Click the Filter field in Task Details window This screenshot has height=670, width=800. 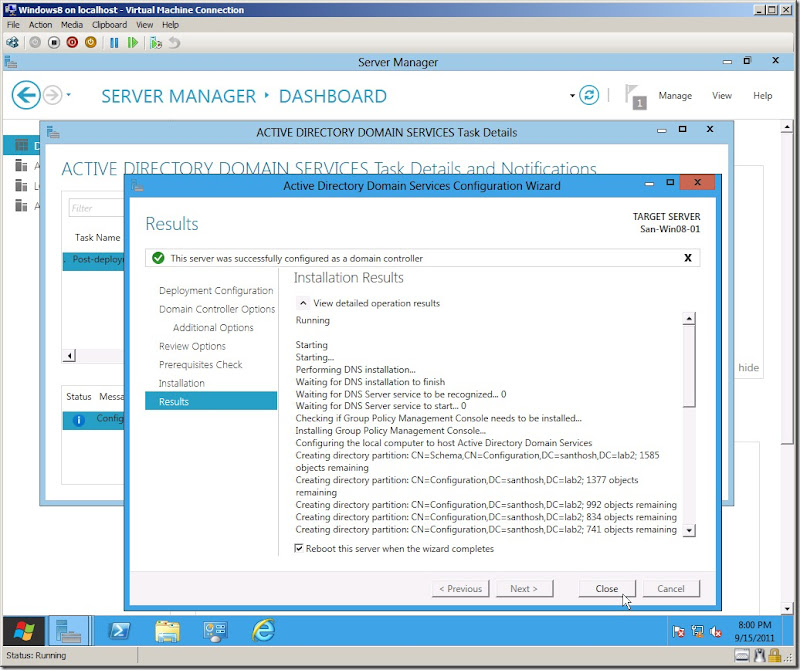pos(96,208)
